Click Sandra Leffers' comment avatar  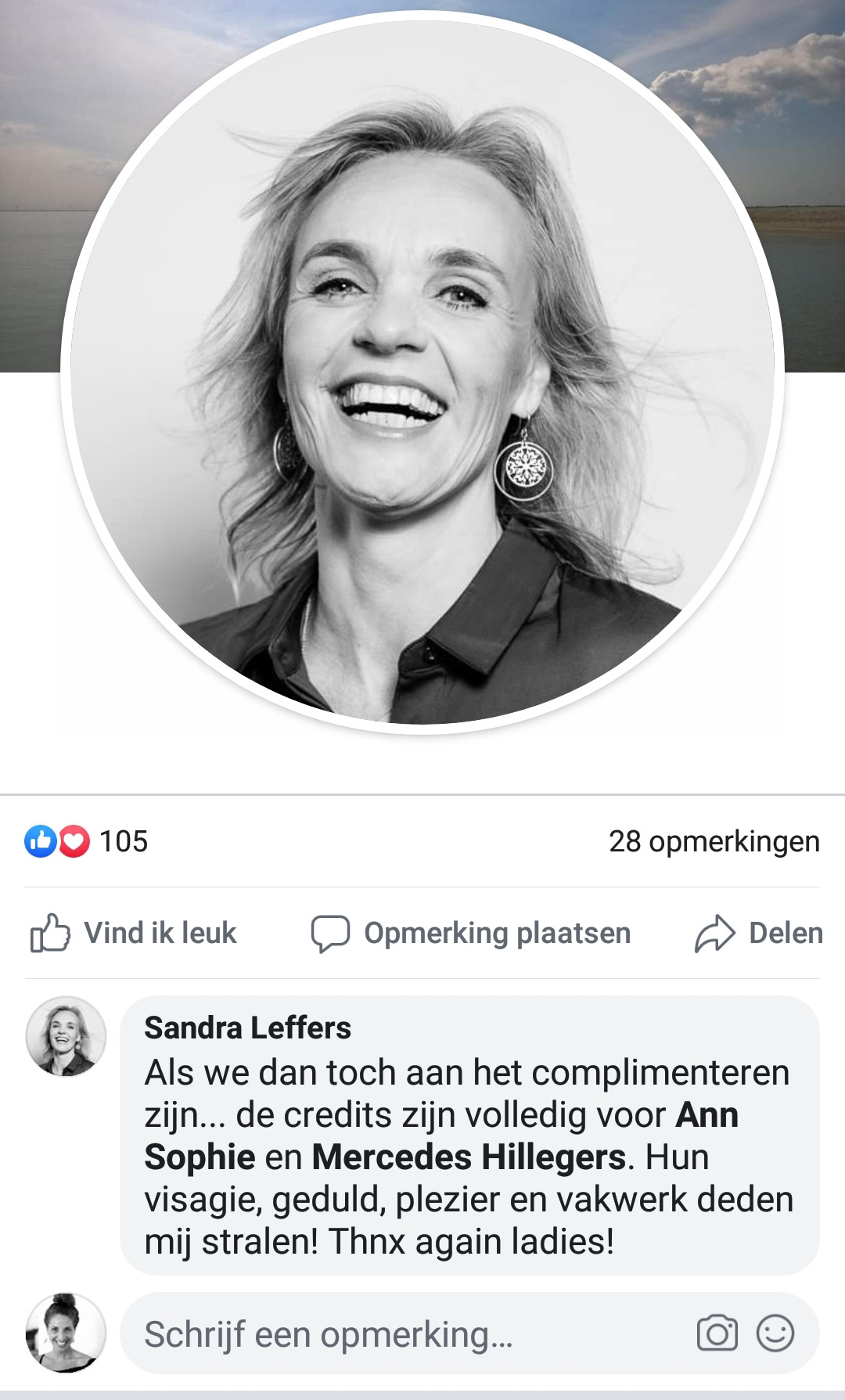pos(66,1035)
